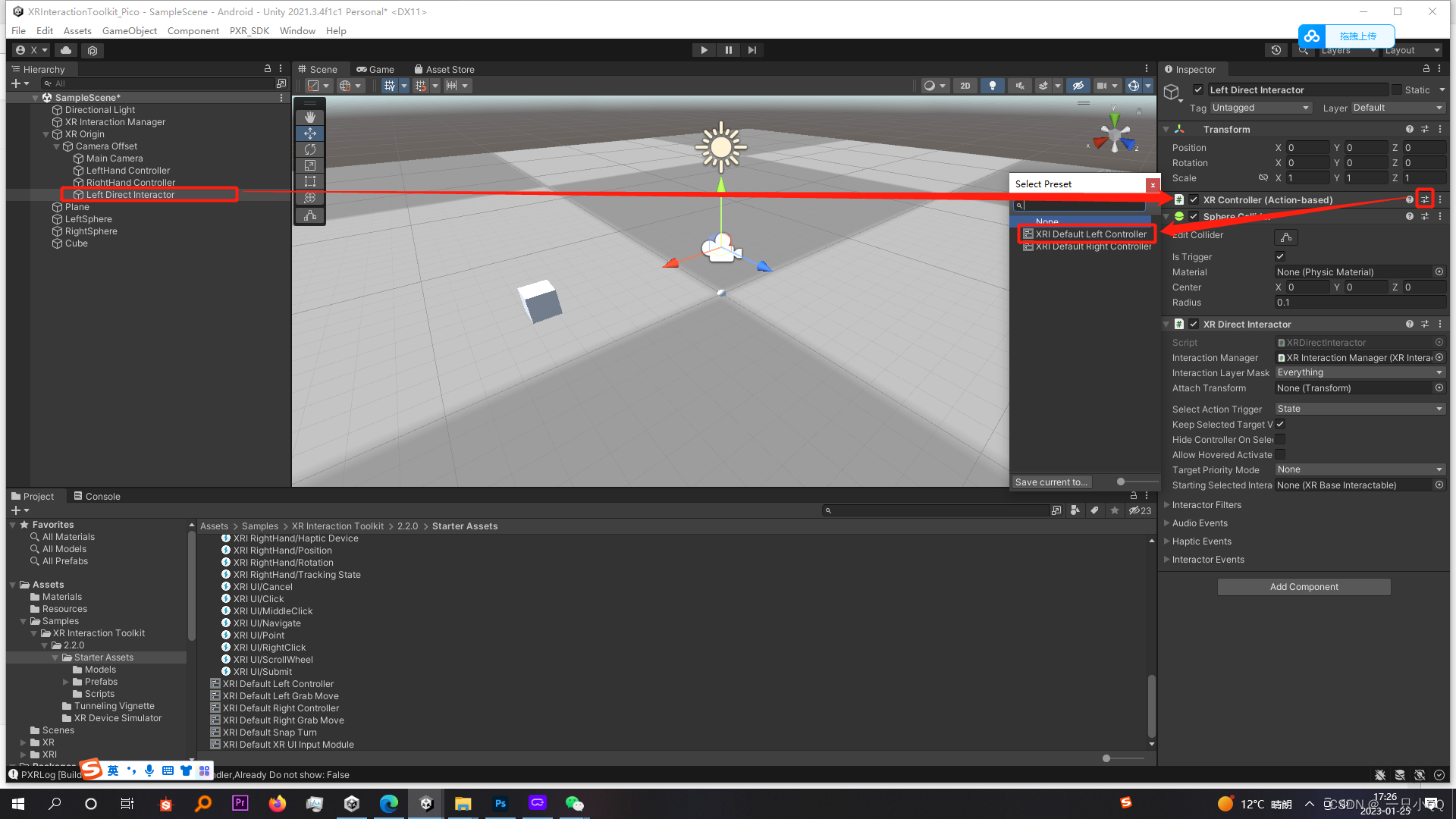1456x819 pixels.
Task: Click the Add Component button
Action: point(1304,587)
